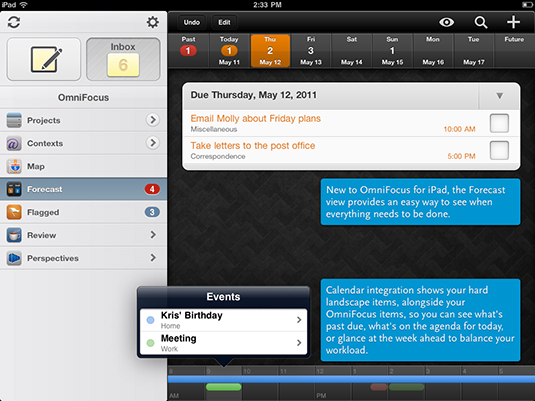
Task: Click the dim green event block near 2
Action: tap(406, 387)
